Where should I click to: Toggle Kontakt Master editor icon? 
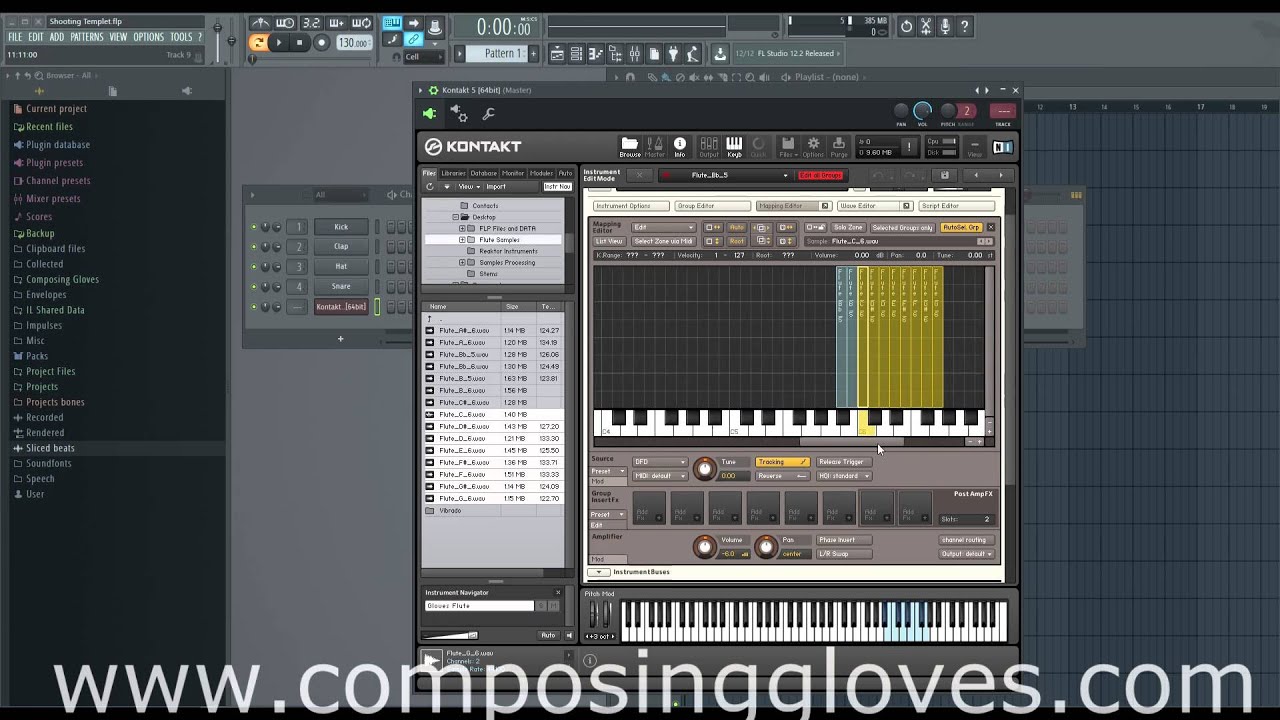pos(655,147)
